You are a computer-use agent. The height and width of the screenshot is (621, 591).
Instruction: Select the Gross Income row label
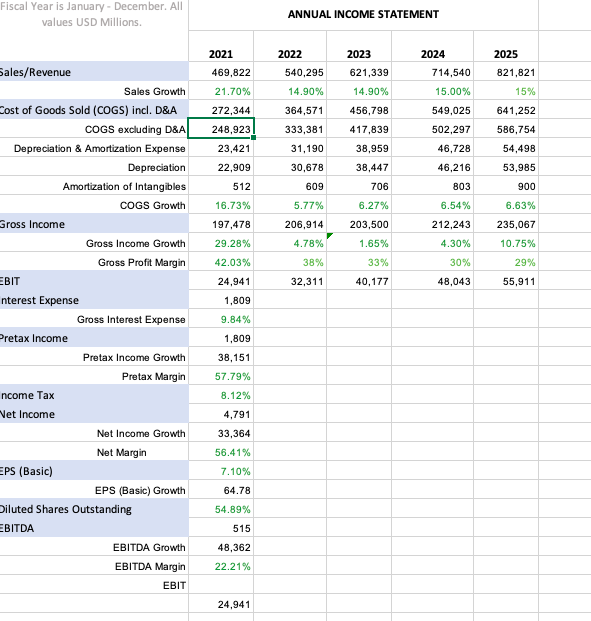[x=32, y=224]
